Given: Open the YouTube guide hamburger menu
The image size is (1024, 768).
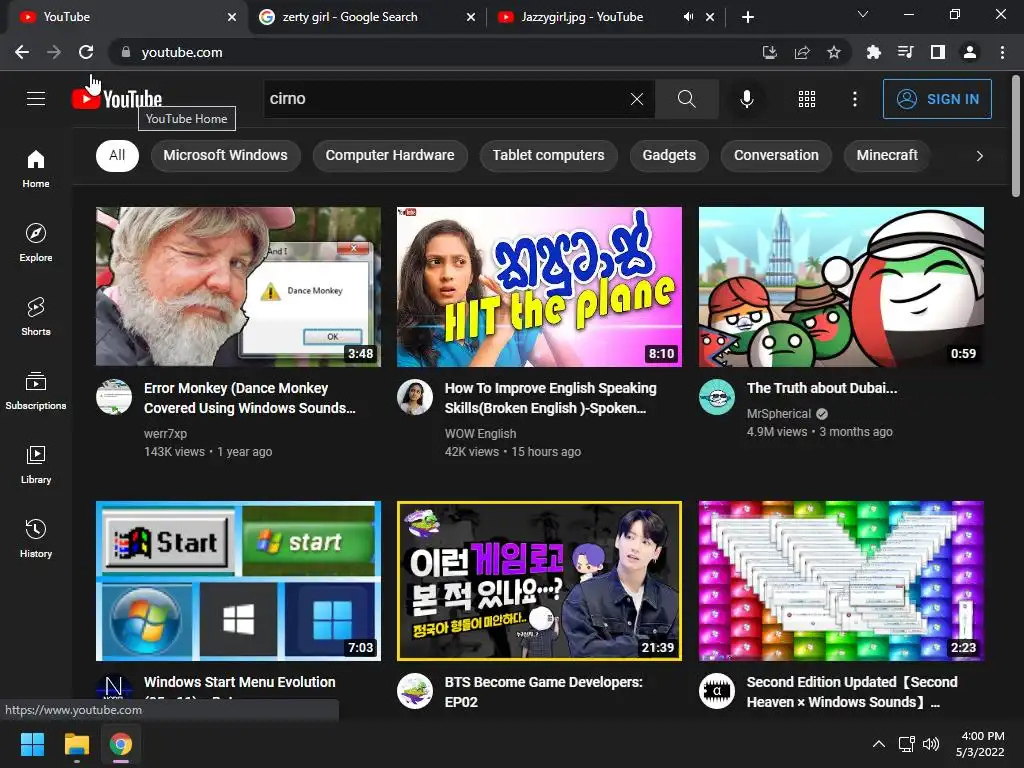Looking at the screenshot, I should tap(36, 99).
